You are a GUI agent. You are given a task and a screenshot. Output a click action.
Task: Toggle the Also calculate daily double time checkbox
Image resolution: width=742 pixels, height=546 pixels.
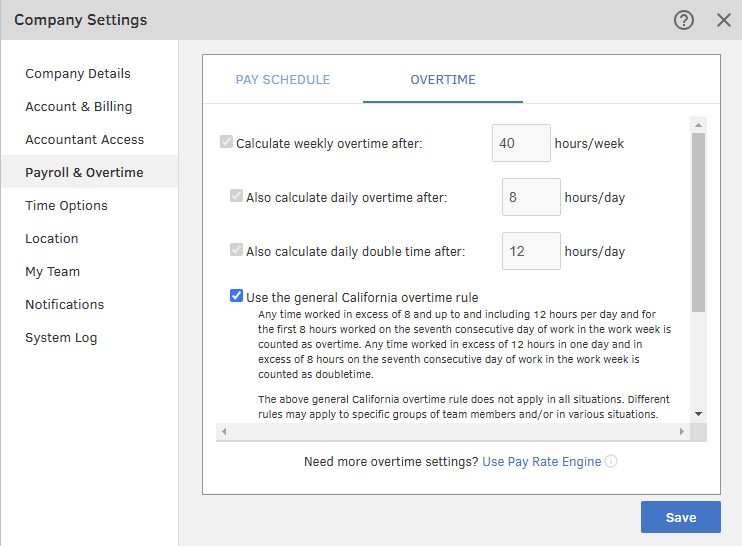pos(236,249)
